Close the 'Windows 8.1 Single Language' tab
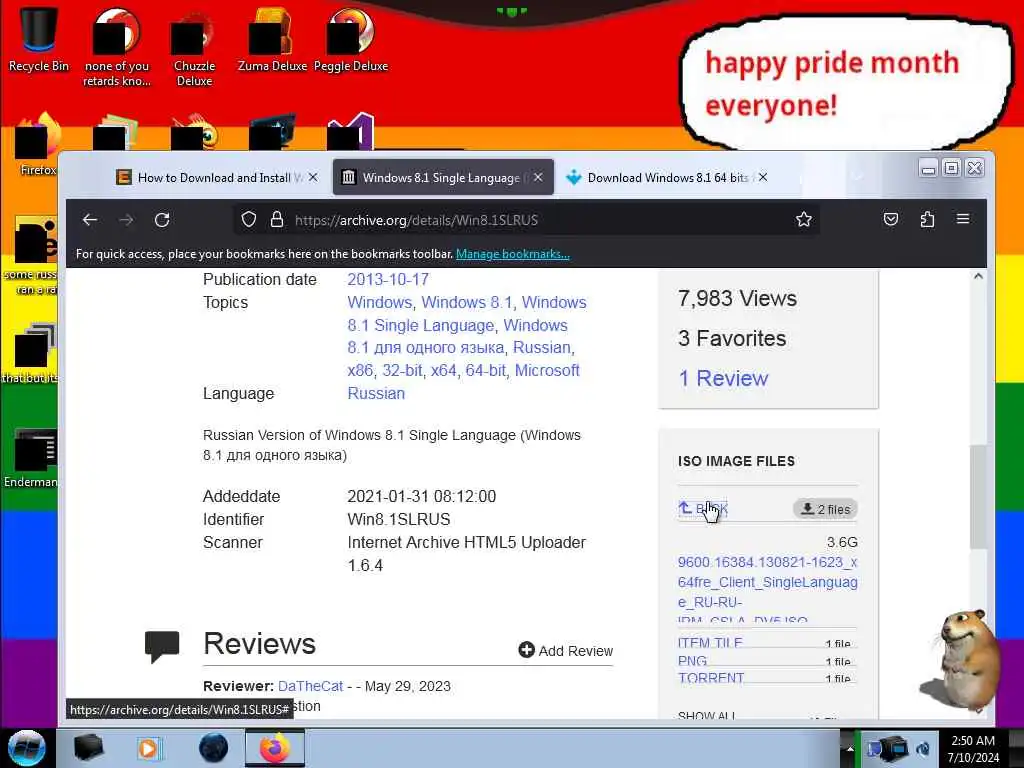This screenshot has height=768, width=1024. click(x=538, y=178)
